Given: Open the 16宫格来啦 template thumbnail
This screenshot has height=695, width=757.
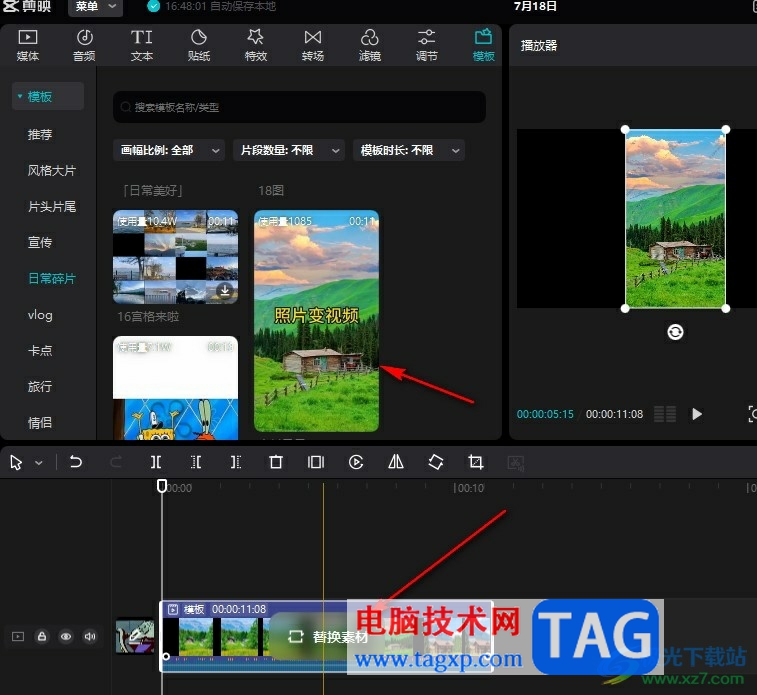Looking at the screenshot, I should [x=175, y=257].
